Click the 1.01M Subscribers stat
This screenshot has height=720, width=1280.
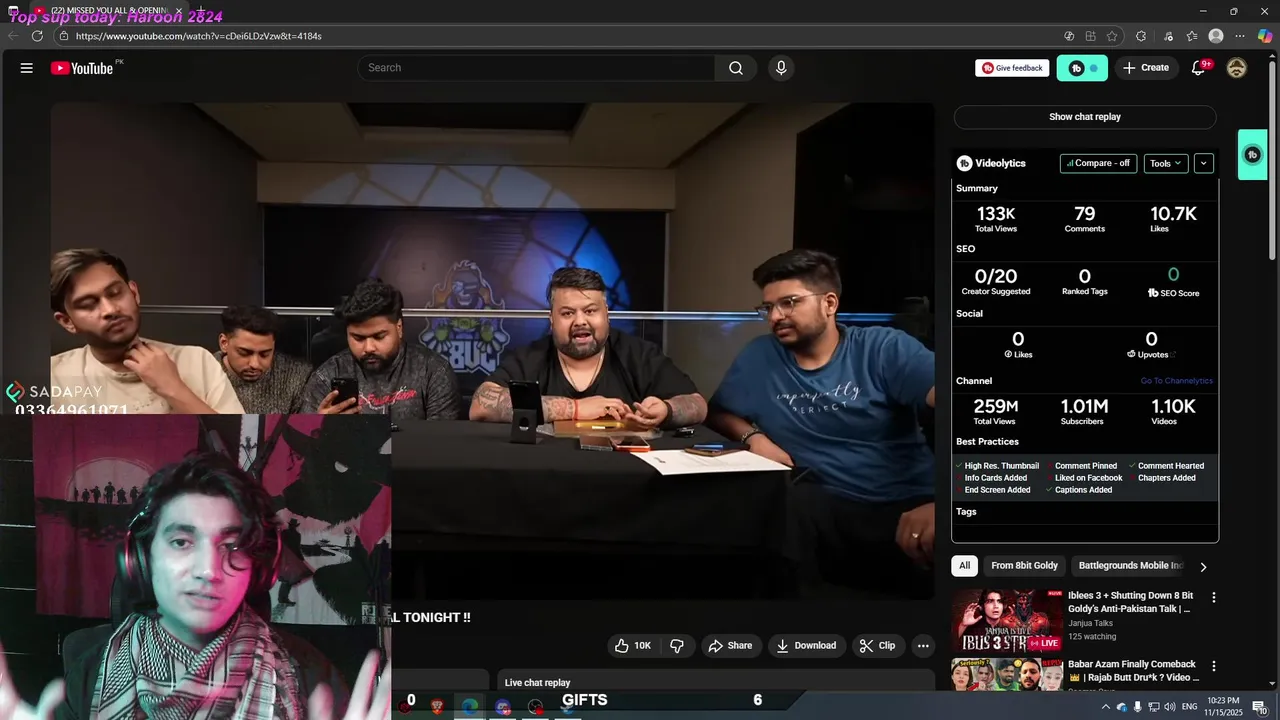1084,411
